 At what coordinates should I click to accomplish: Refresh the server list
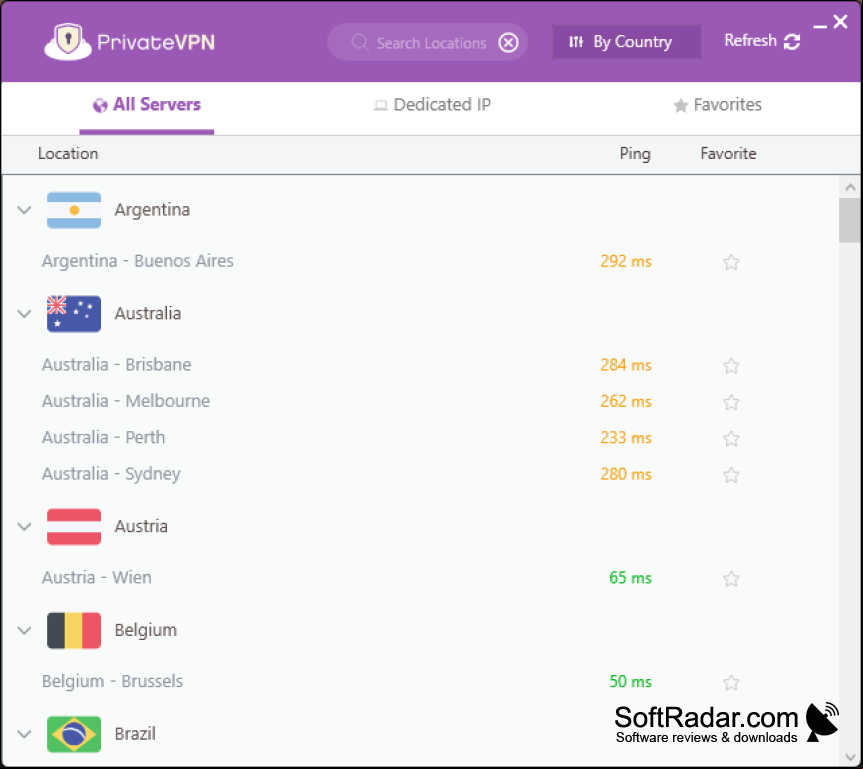pos(762,41)
